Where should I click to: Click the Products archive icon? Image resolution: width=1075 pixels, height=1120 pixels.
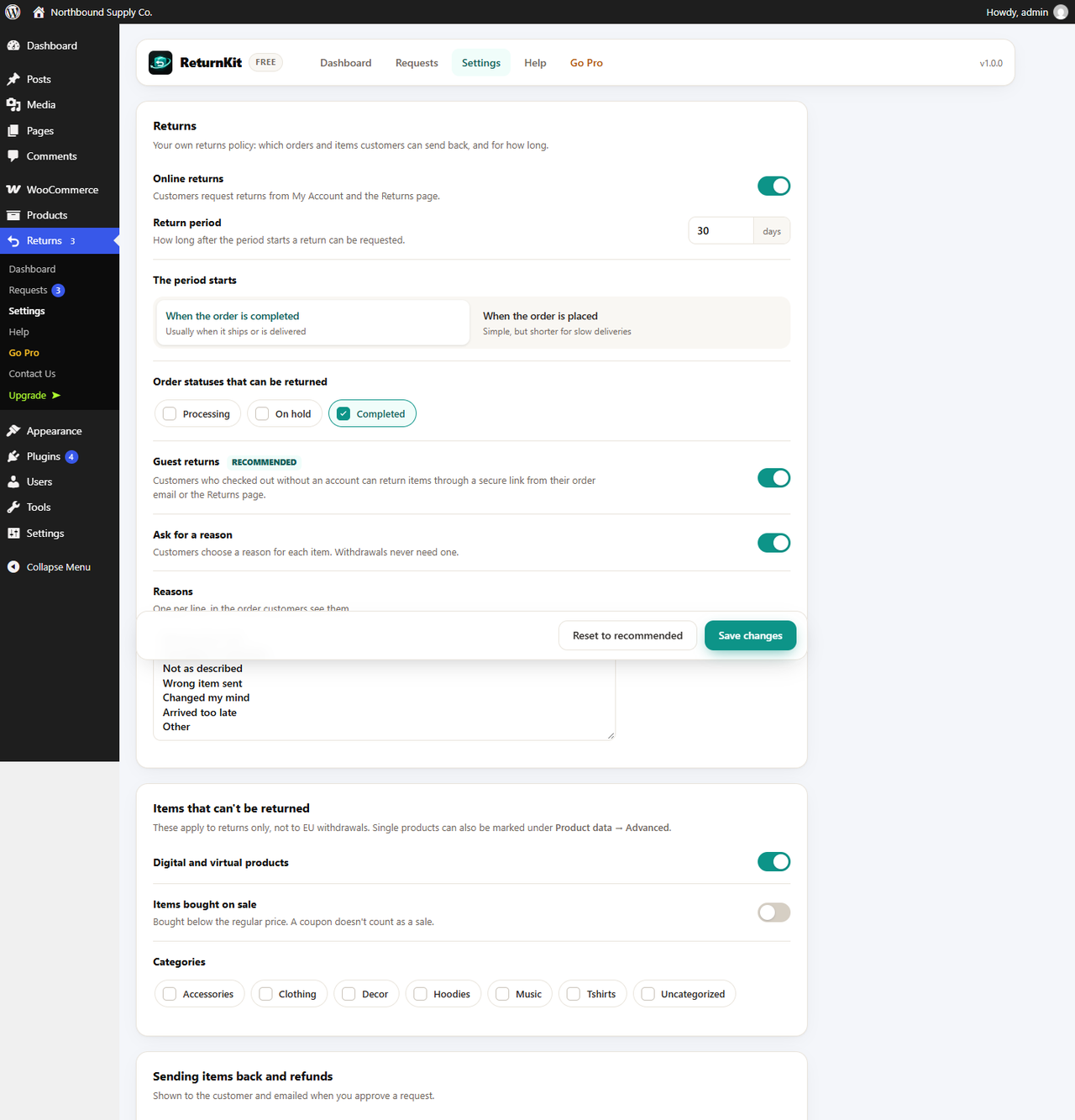point(13,215)
